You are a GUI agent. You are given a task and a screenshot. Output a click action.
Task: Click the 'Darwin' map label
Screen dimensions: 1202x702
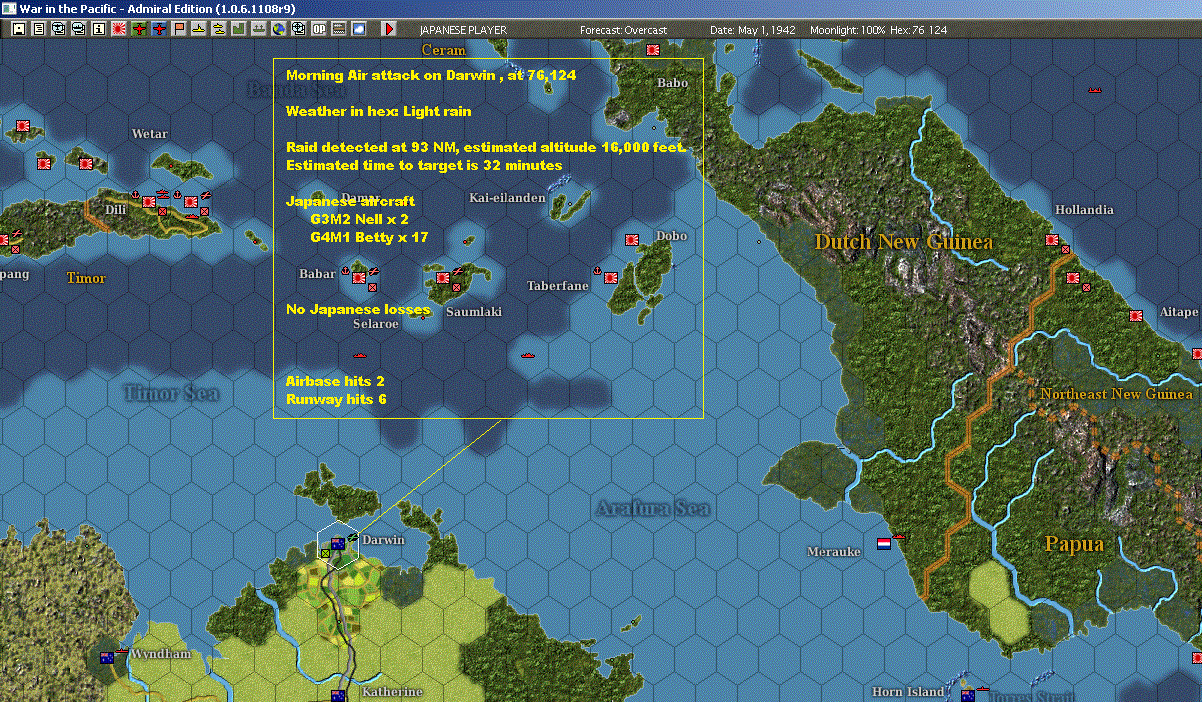383,540
